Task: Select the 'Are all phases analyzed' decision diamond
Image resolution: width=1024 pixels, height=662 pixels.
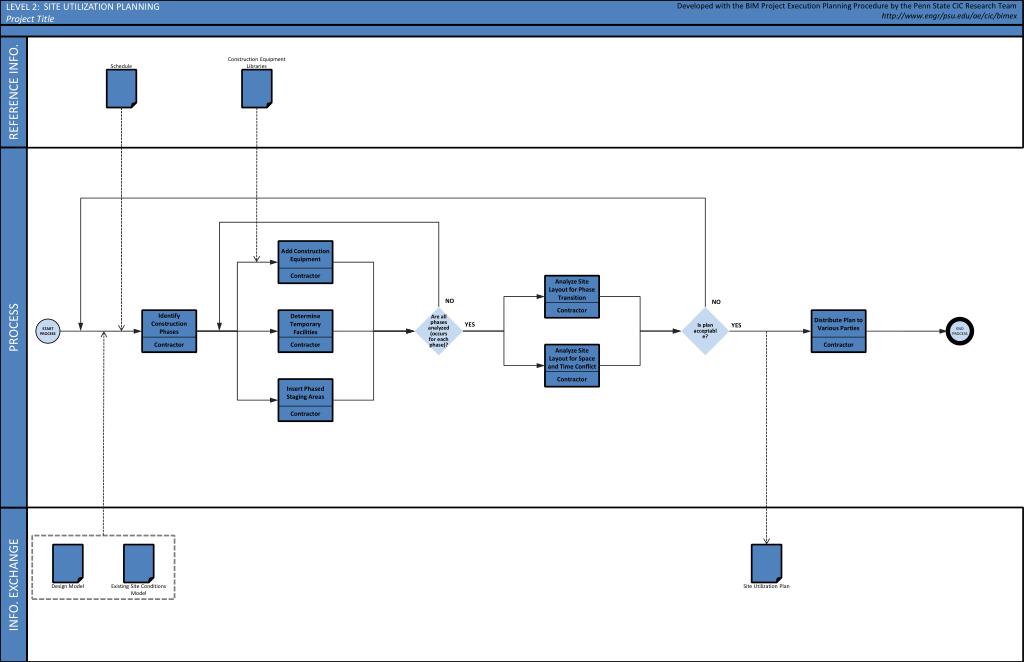Action: coord(439,331)
